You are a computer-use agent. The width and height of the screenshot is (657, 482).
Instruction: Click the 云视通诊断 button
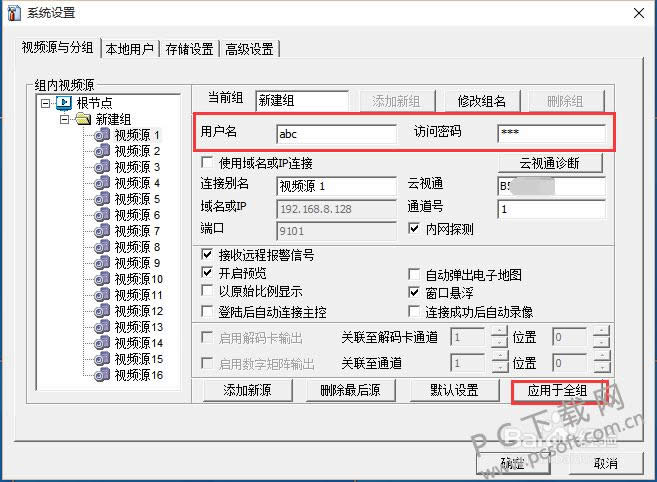tap(551, 163)
